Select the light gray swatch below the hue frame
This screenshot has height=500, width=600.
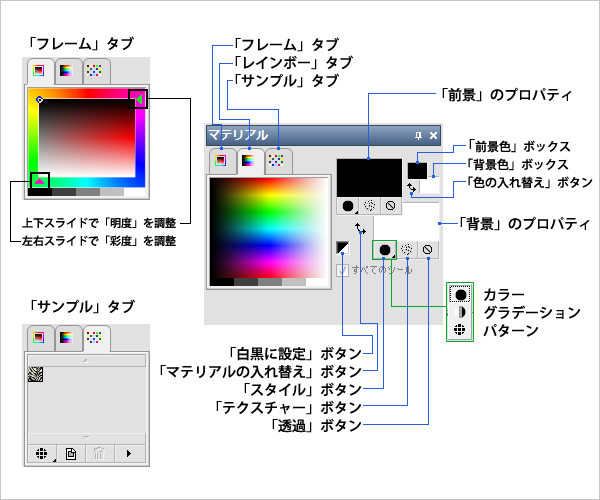(112, 192)
